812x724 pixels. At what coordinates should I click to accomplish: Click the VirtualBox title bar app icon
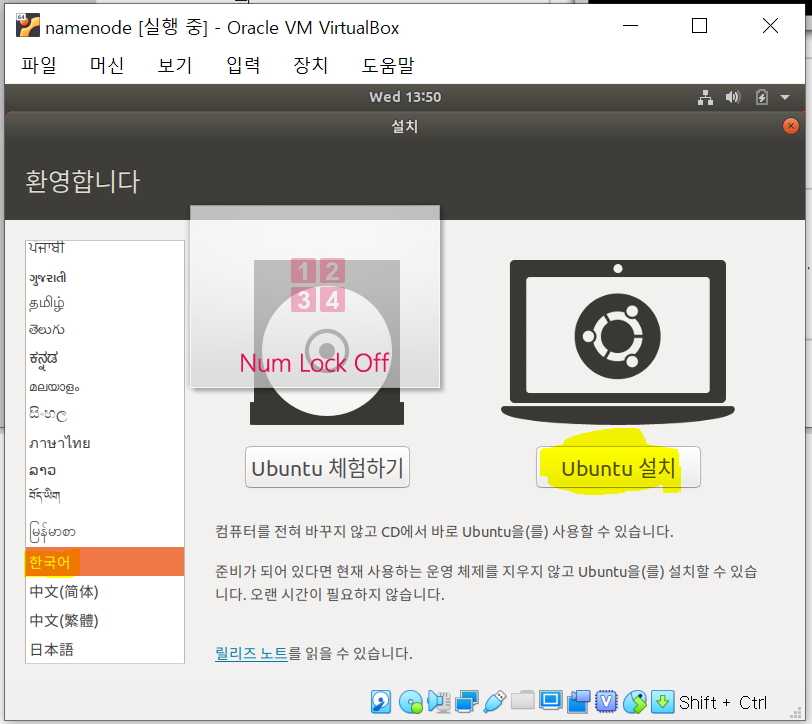[27, 26]
